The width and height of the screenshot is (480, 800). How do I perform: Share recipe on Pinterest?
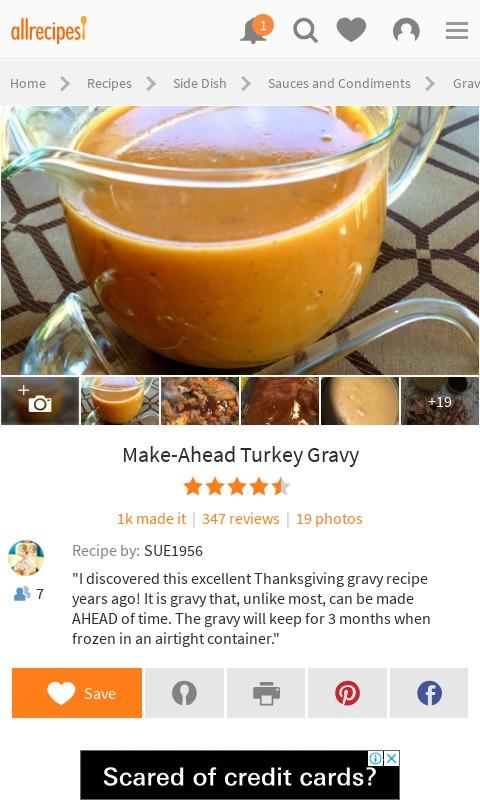click(347, 693)
